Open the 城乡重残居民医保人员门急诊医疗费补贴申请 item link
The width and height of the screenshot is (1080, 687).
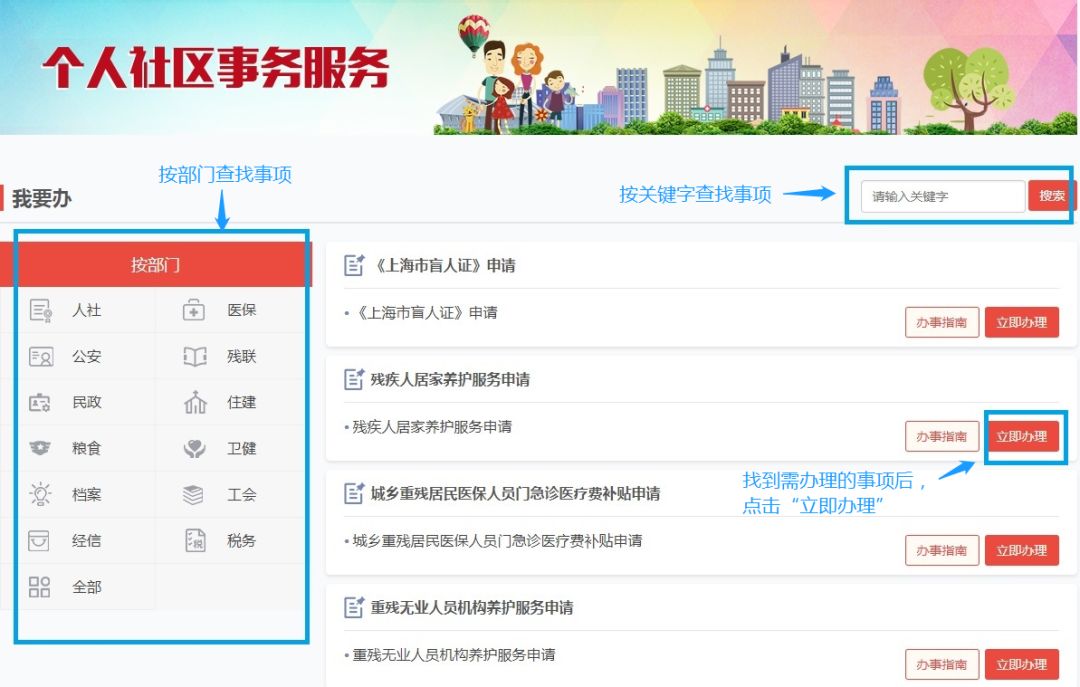(x=497, y=542)
